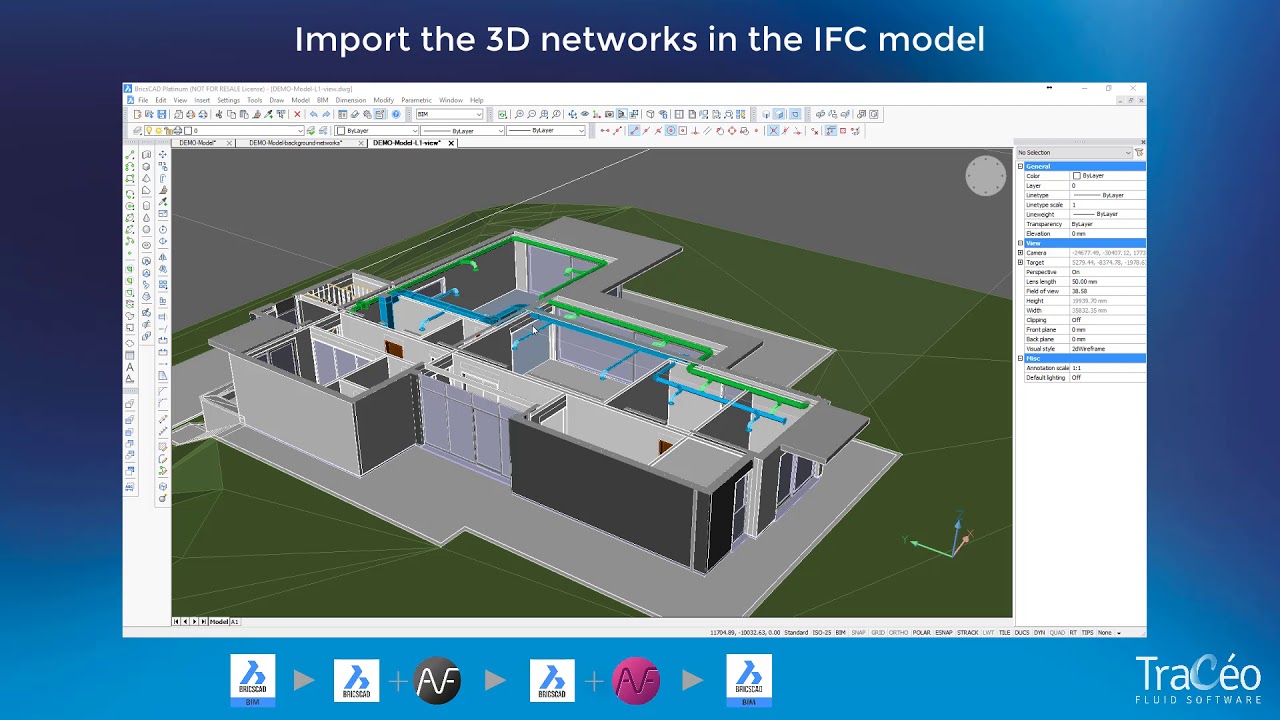Click the STRACK button in status bar
The width and height of the screenshot is (1280, 720).
pyautogui.click(x=968, y=632)
